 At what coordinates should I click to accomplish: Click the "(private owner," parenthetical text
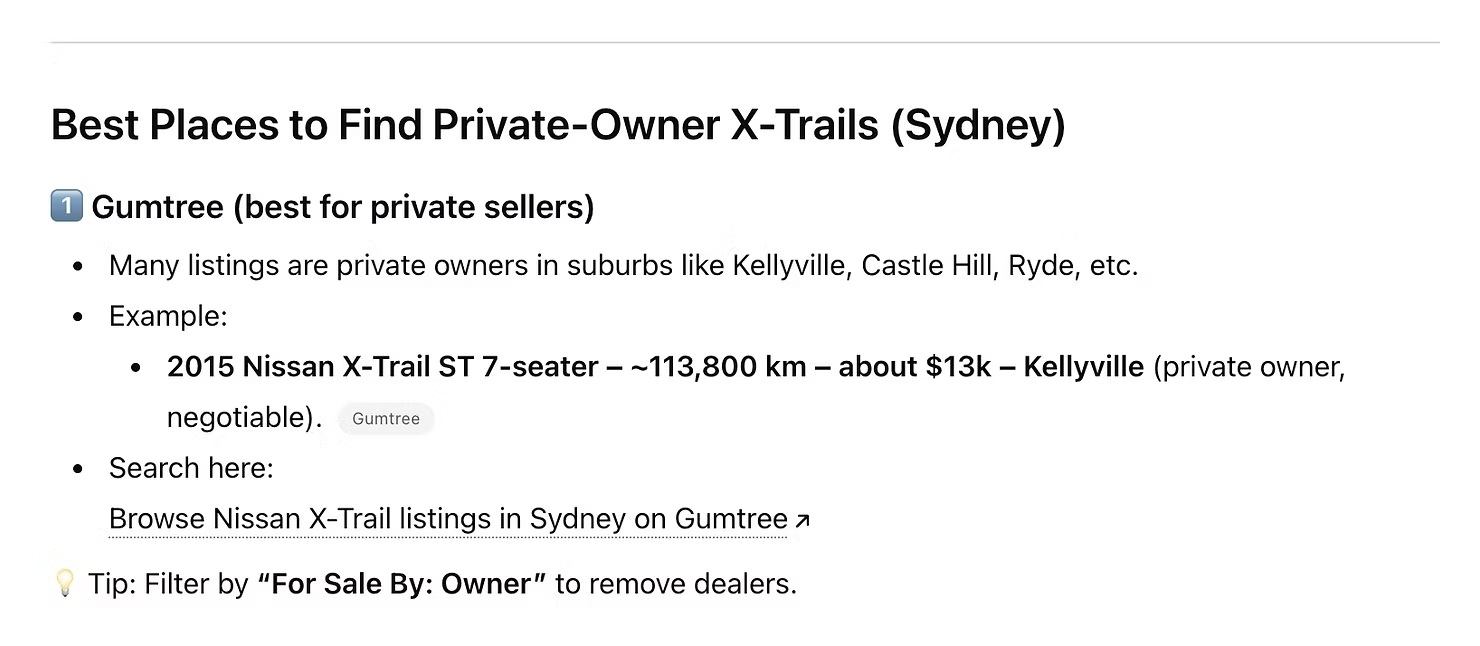click(x=1250, y=367)
